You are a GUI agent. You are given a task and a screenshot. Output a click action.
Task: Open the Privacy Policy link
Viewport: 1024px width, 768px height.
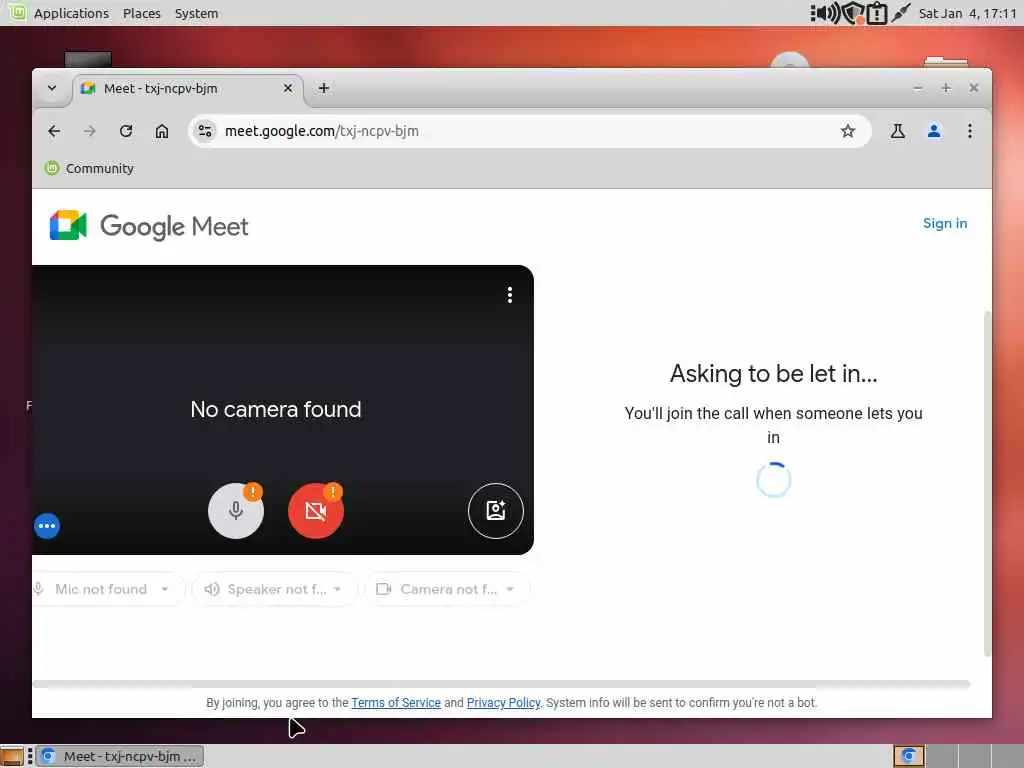click(504, 703)
